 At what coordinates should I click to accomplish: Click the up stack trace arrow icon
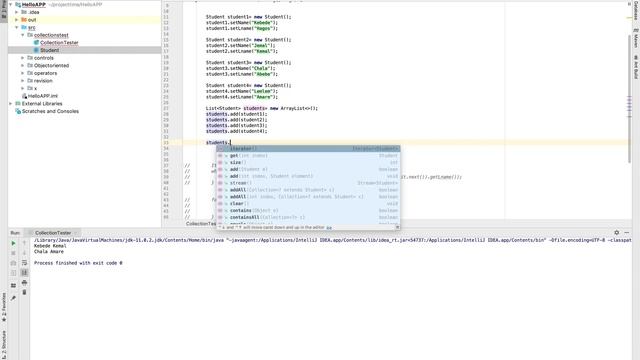[24, 243]
